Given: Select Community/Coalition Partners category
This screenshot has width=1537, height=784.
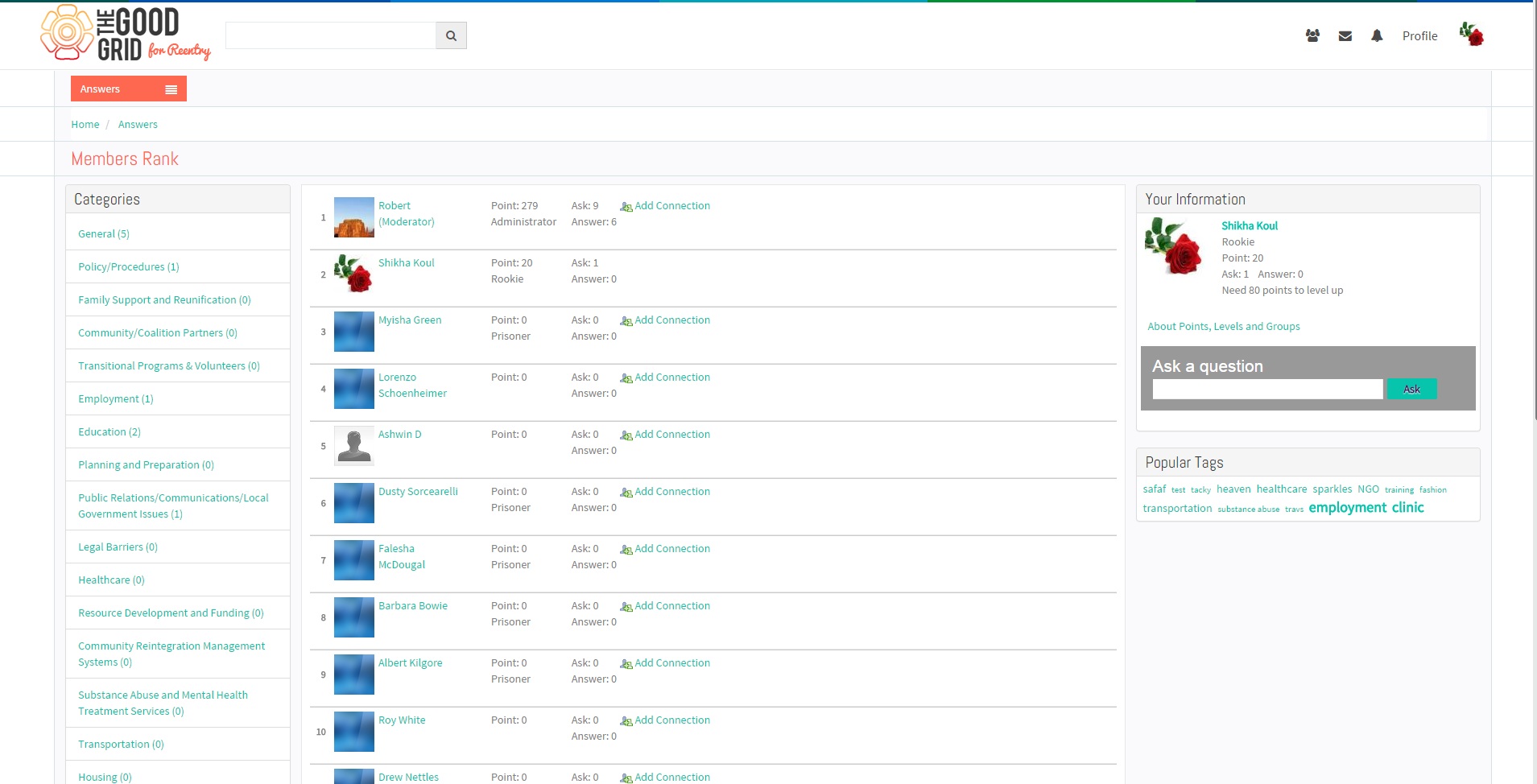Looking at the screenshot, I should point(158,333).
